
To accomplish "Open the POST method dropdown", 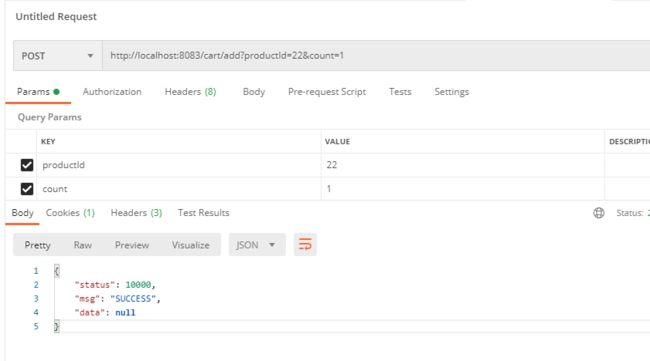I will click(x=58, y=56).
